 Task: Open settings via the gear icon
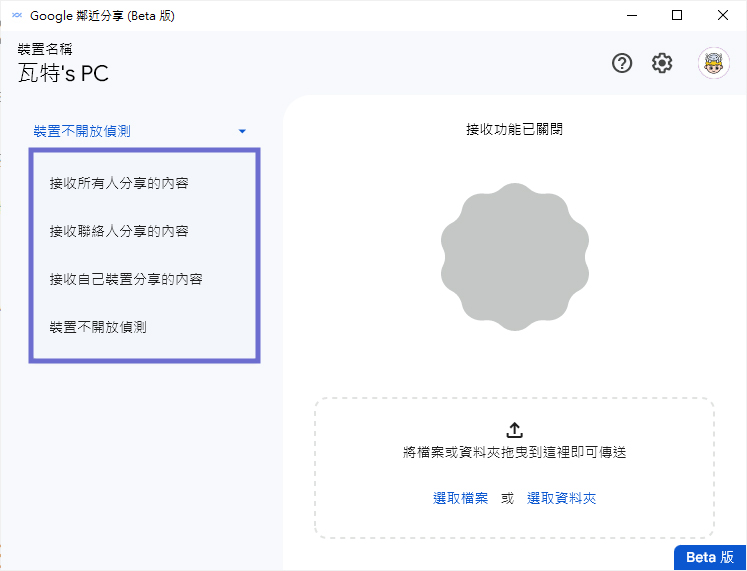coord(662,63)
